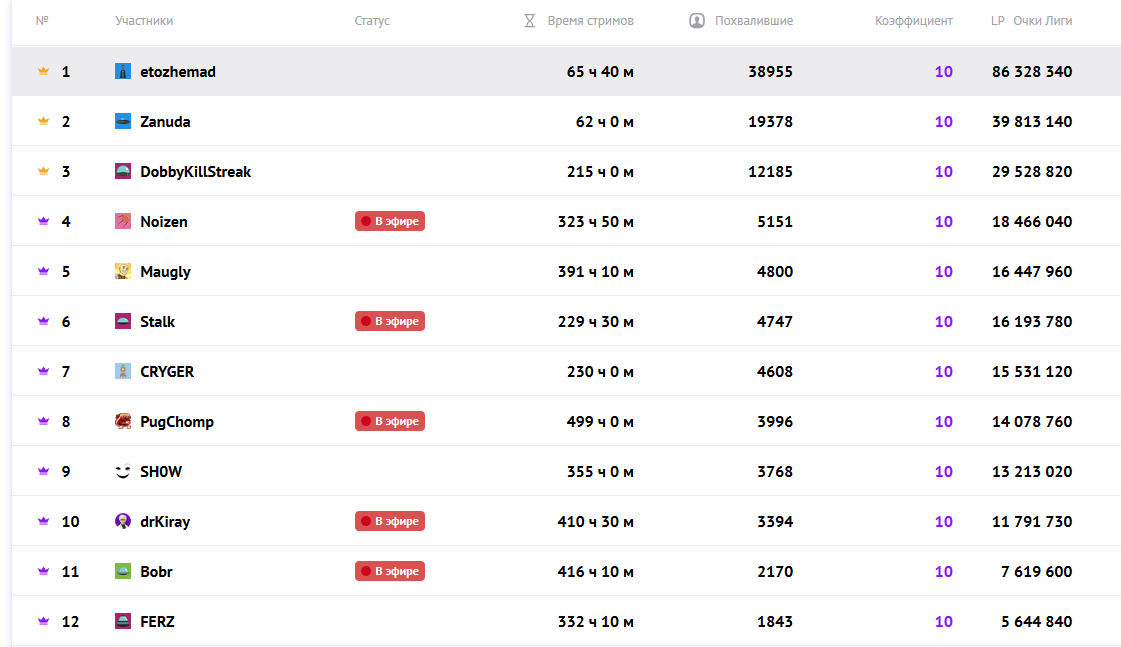Click the hourglass icon in stream time header
1121x647 pixels.
click(x=530, y=21)
